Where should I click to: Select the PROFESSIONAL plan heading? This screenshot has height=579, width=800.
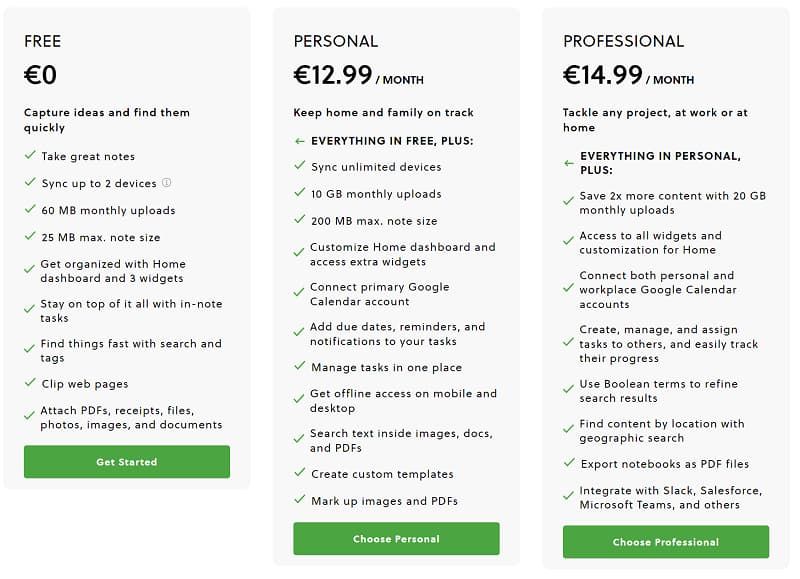(x=623, y=41)
